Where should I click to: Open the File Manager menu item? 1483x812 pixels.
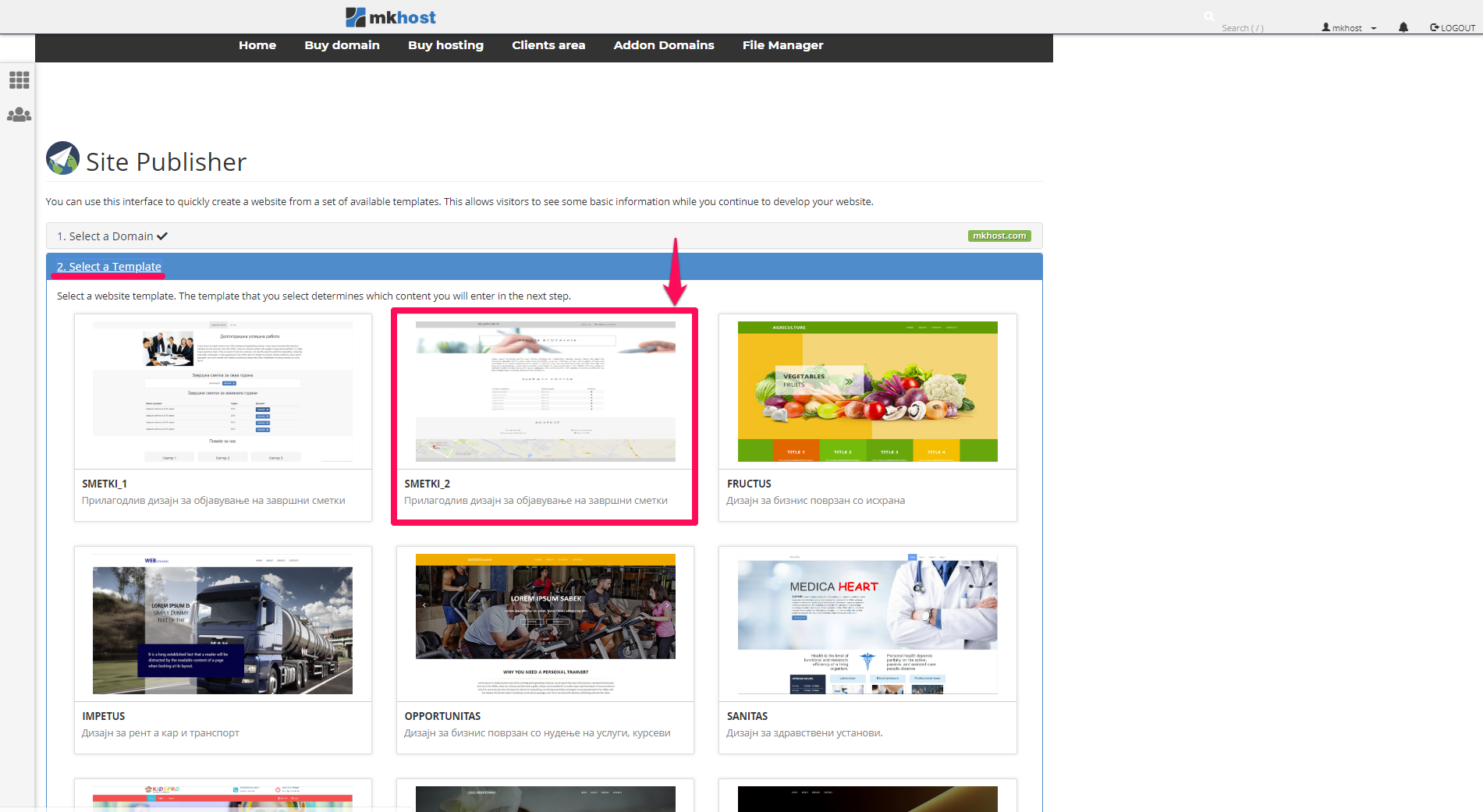[782, 45]
